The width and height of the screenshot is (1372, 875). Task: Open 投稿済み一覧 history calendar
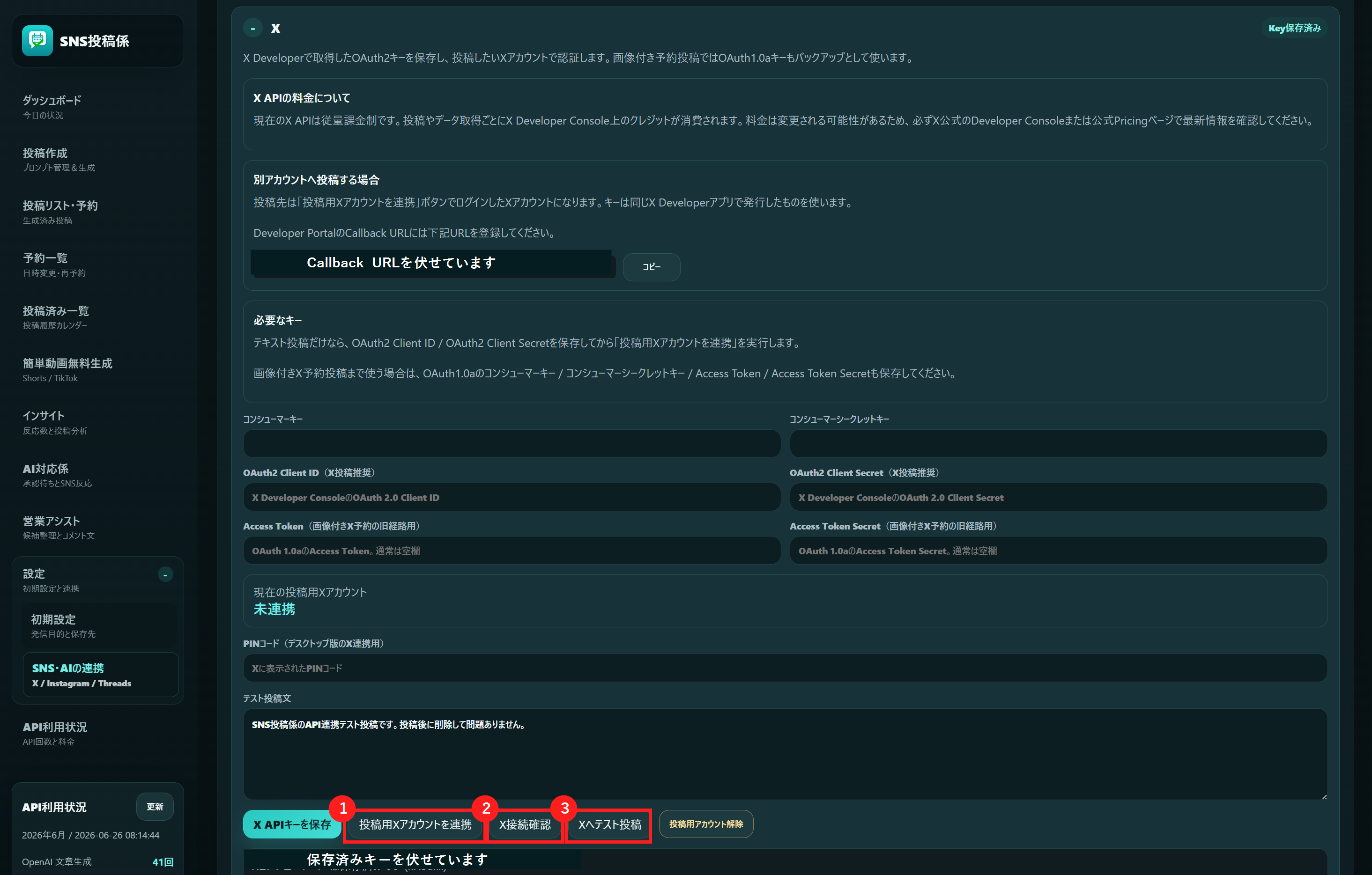tap(97, 318)
